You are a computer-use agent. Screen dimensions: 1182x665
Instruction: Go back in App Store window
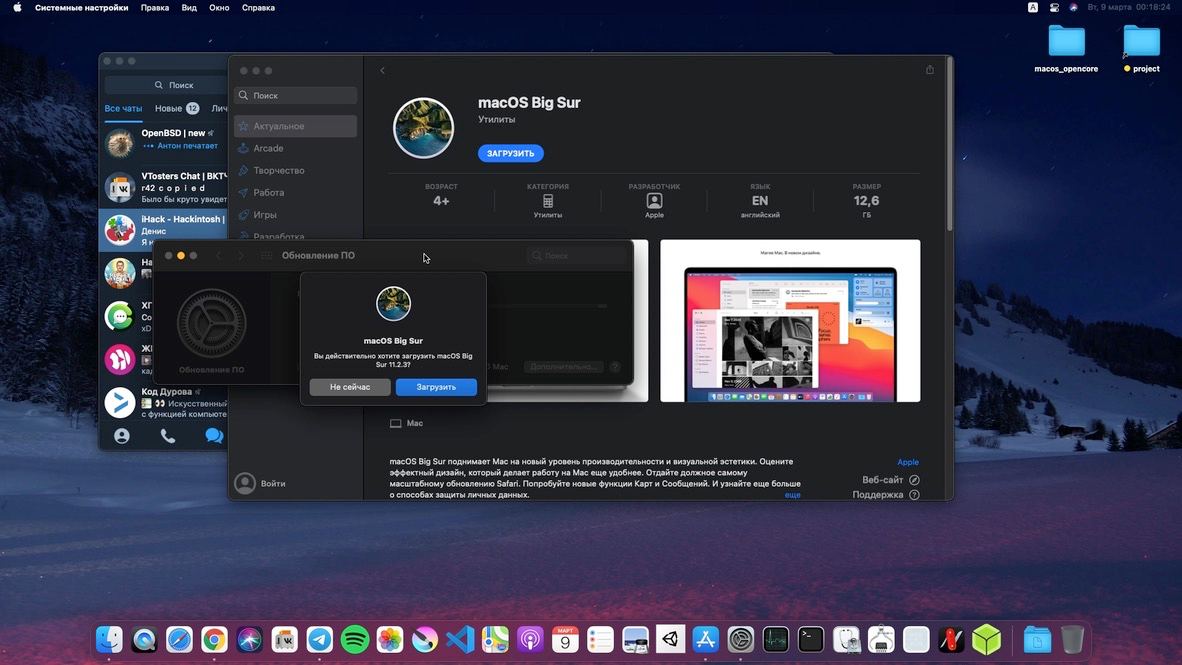pyautogui.click(x=382, y=70)
